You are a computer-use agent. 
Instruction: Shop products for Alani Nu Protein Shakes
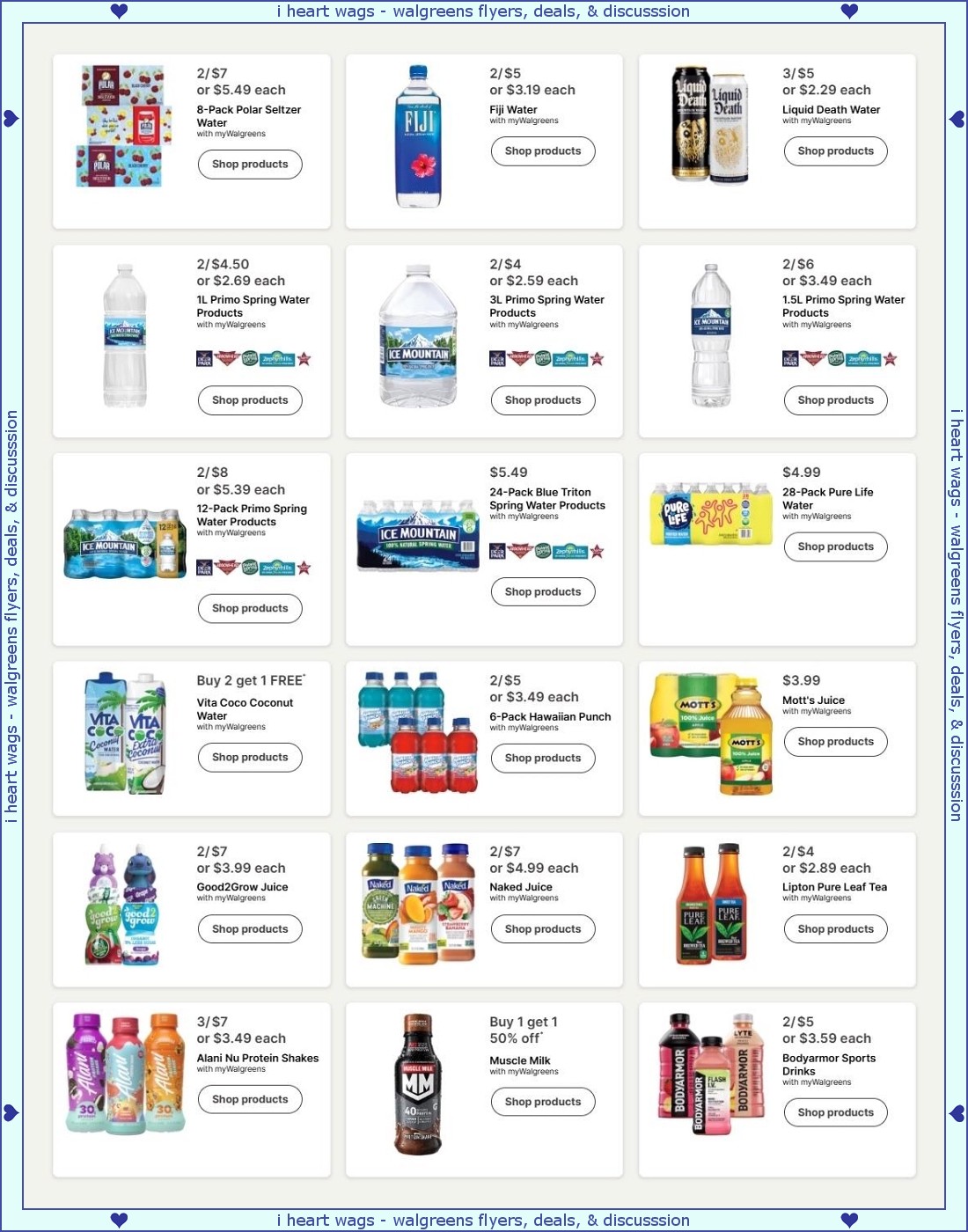[250, 1100]
